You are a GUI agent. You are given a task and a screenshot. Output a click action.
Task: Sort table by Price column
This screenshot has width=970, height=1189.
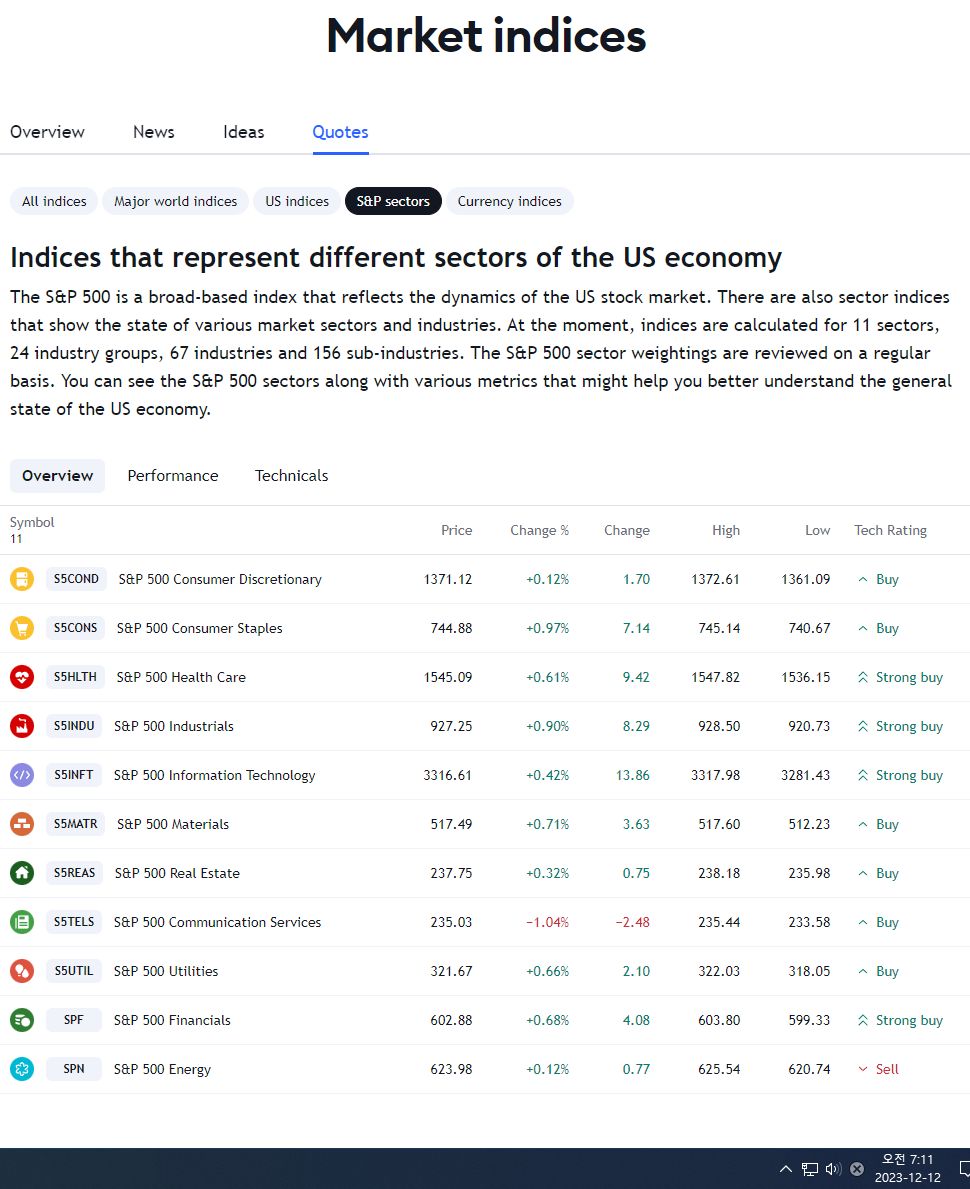457,530
